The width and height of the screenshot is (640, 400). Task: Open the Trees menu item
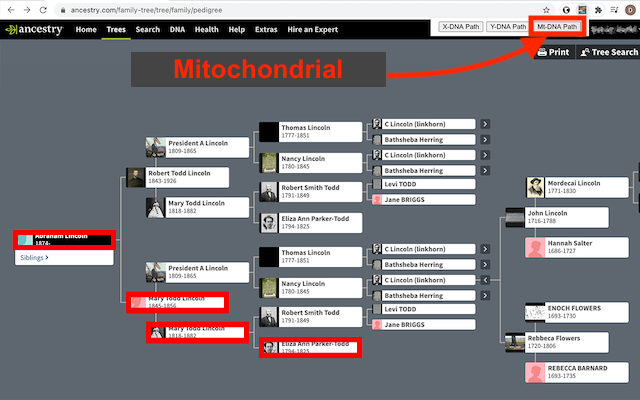pyautogui.click(x=116, y=29)
